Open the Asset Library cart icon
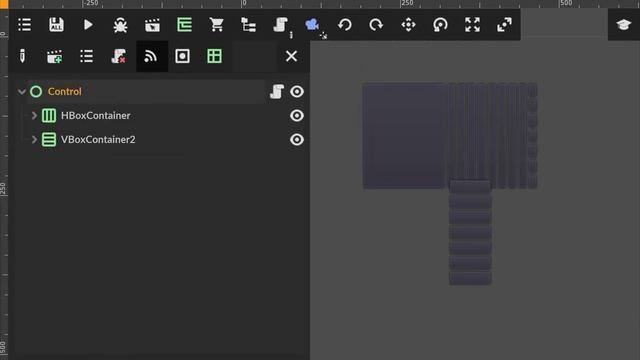This screenshot has height=360, width=640. coord(216,25)
